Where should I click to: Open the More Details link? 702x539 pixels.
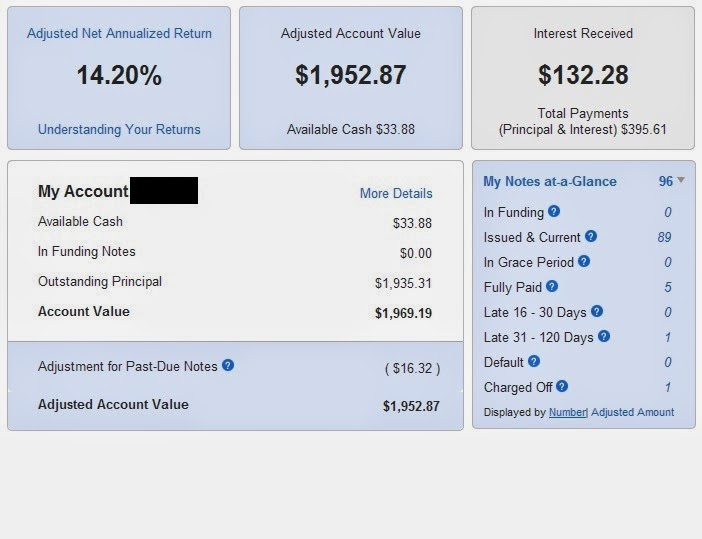point(396,193)
